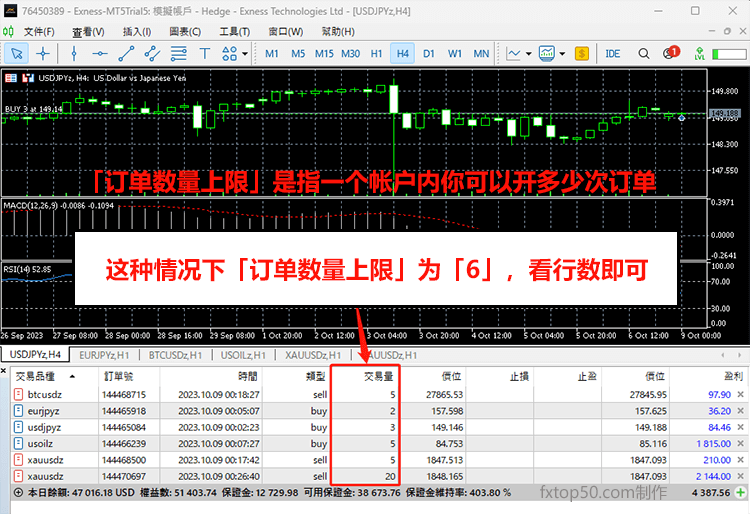This screenshot has width=750, height=514.
Task: Select the trendline drawing tool
Action: point(126,54)
